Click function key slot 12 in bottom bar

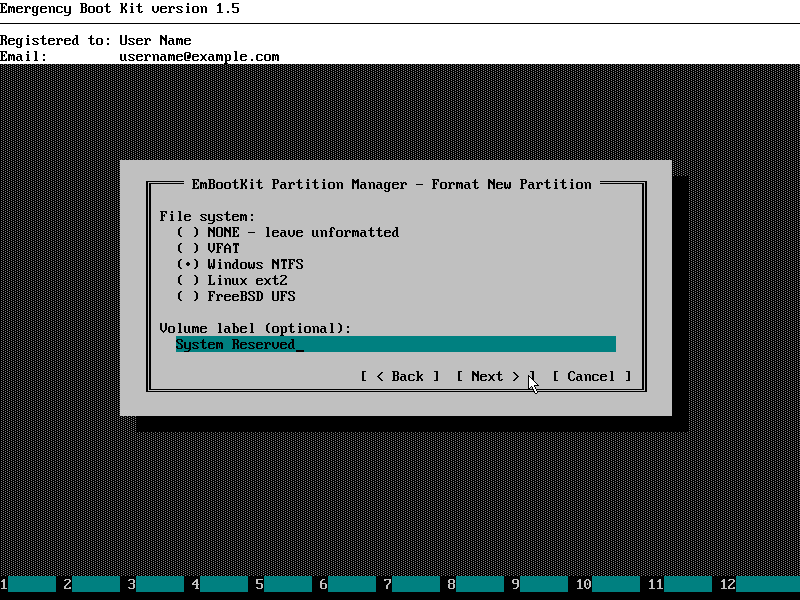760,584
